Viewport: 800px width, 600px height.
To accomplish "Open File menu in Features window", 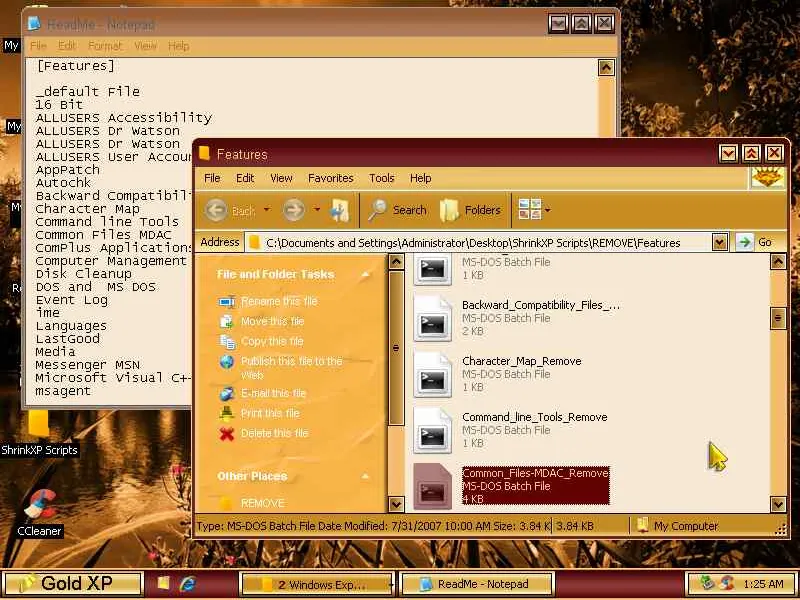I will coord(212,178).
